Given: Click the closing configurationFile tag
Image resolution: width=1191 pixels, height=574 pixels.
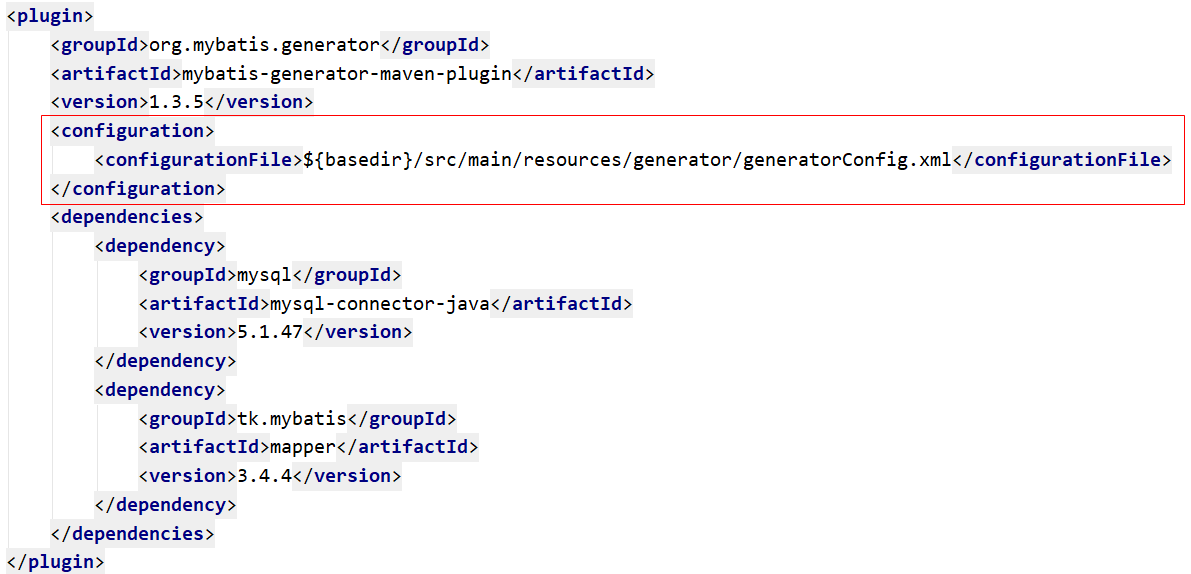Looking at the screenshot, I should point(1062,160).
